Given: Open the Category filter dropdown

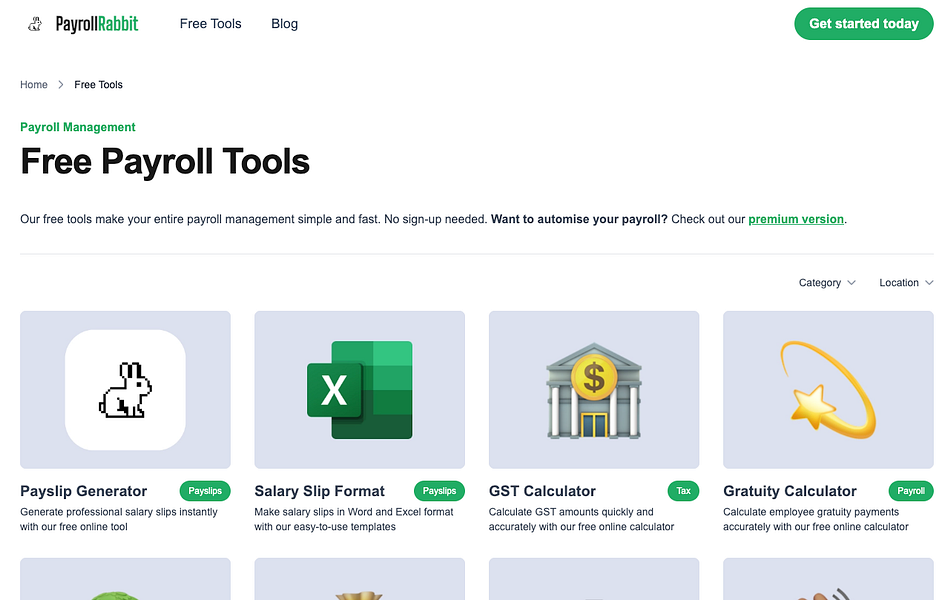Looking at the screenshot, I should point(827,283).
